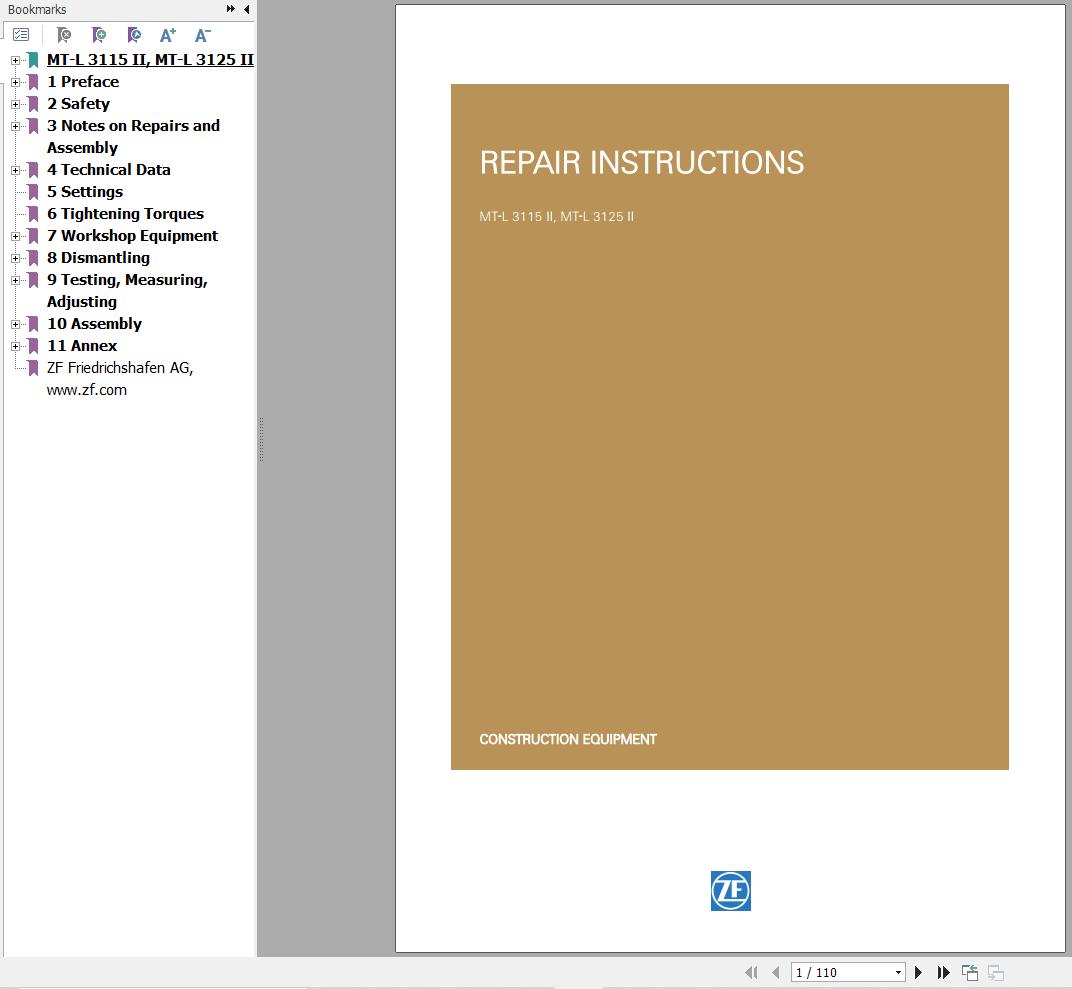Open the 9 Testing, Measuring, Adjusting bookmark
1072x989 pixels.
[x=127, y=290]
